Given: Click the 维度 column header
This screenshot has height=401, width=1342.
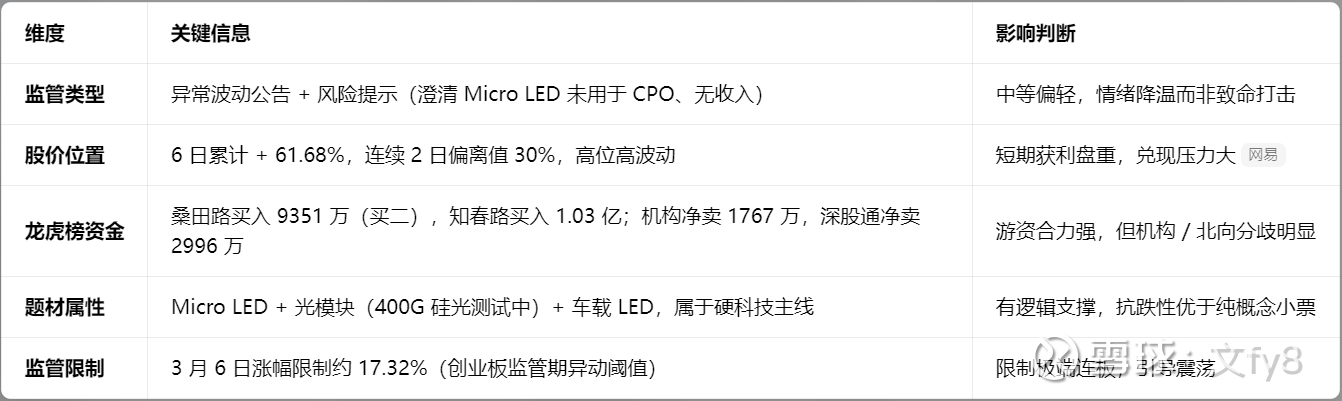Looking at the screenshot, I should (x=45, y=33).
